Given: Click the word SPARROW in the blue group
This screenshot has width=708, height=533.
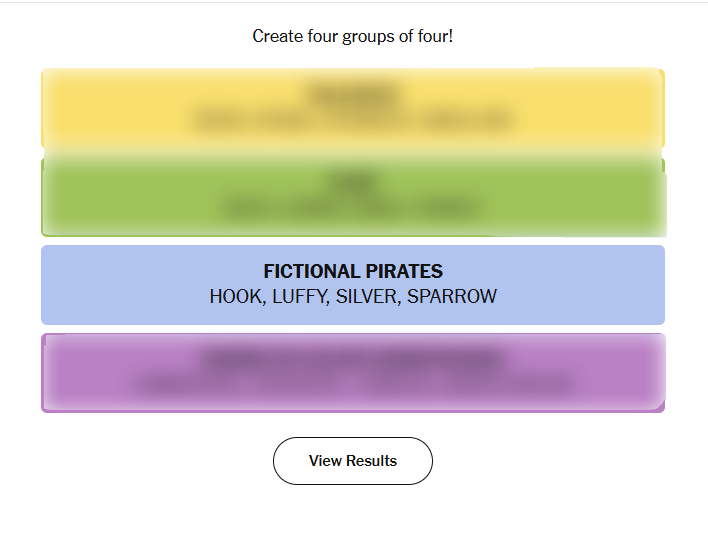Looking at the screenshot, I should point(451,297).
